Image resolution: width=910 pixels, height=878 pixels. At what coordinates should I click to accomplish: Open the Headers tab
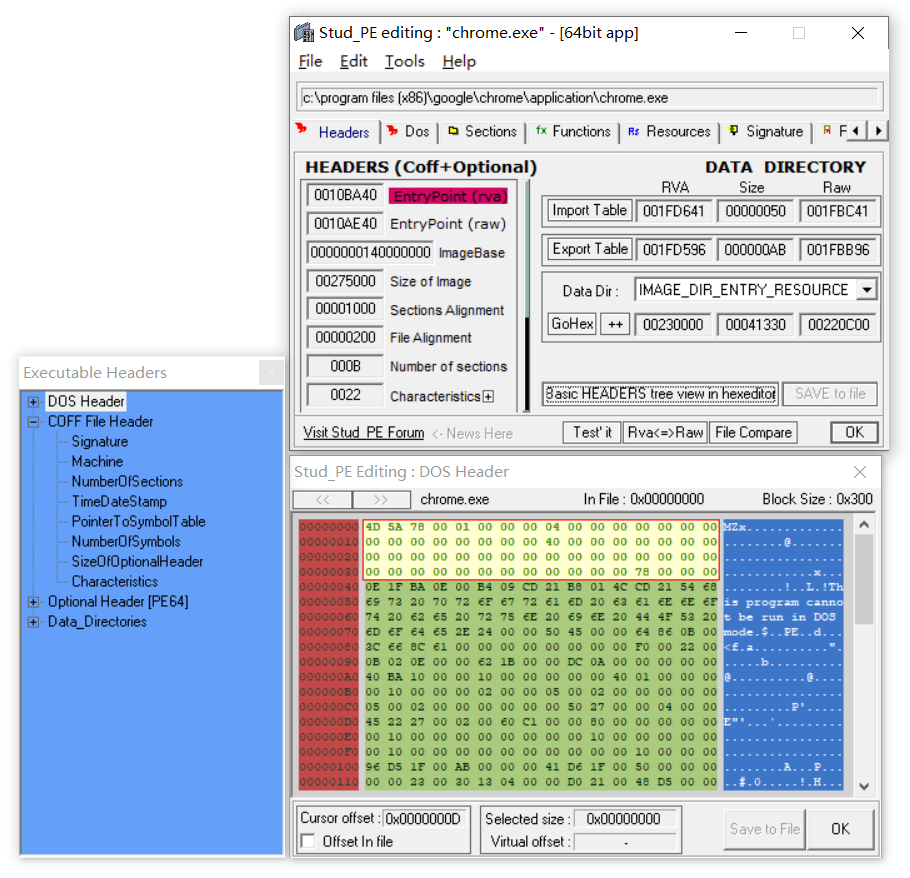pos(344,132)
